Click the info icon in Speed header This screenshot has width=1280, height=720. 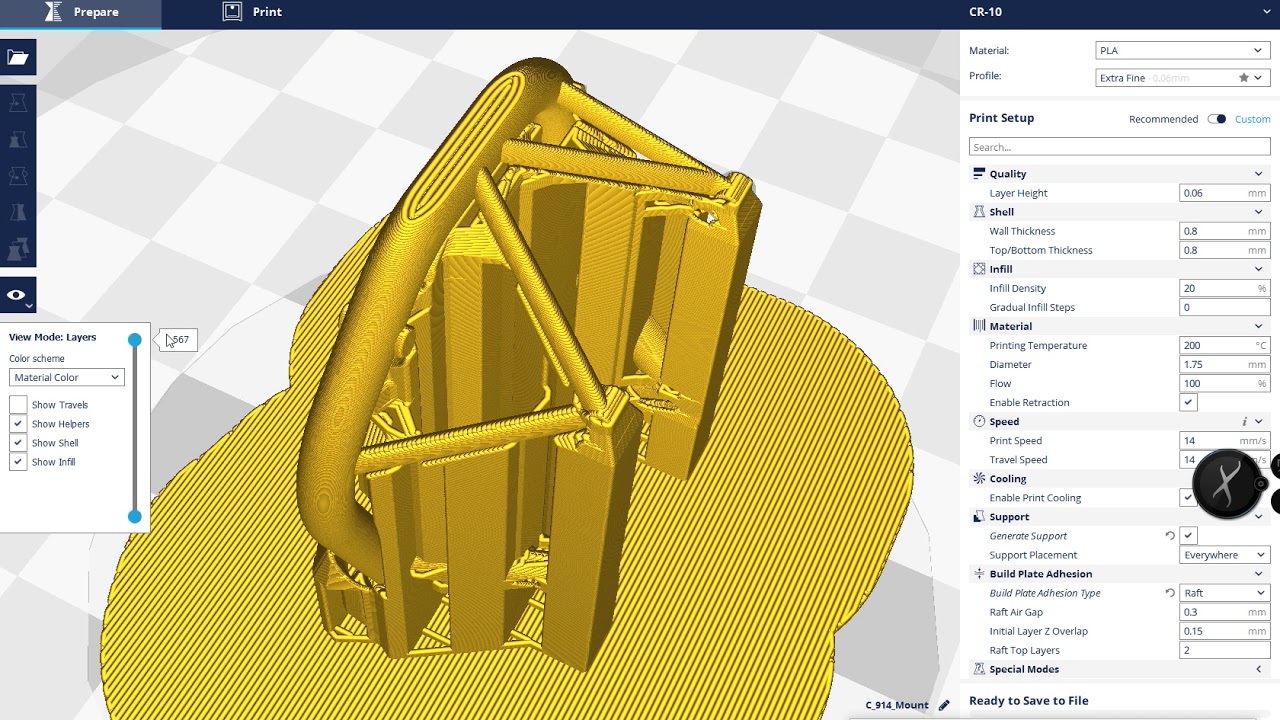(x=1244, y=422)
